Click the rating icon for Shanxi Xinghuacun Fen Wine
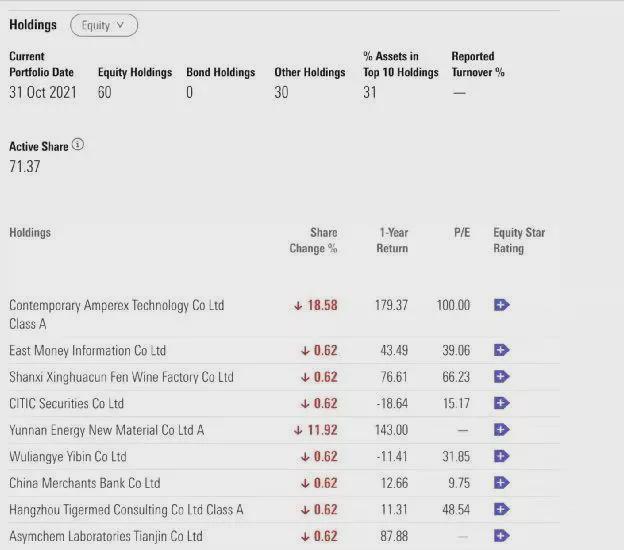The image size is (624, 550). (501, 376)
